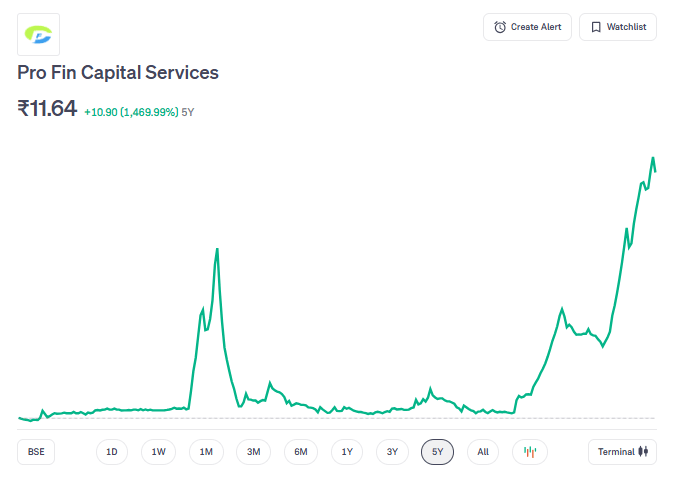Select the 1D time range

click(x=112, y=452)
